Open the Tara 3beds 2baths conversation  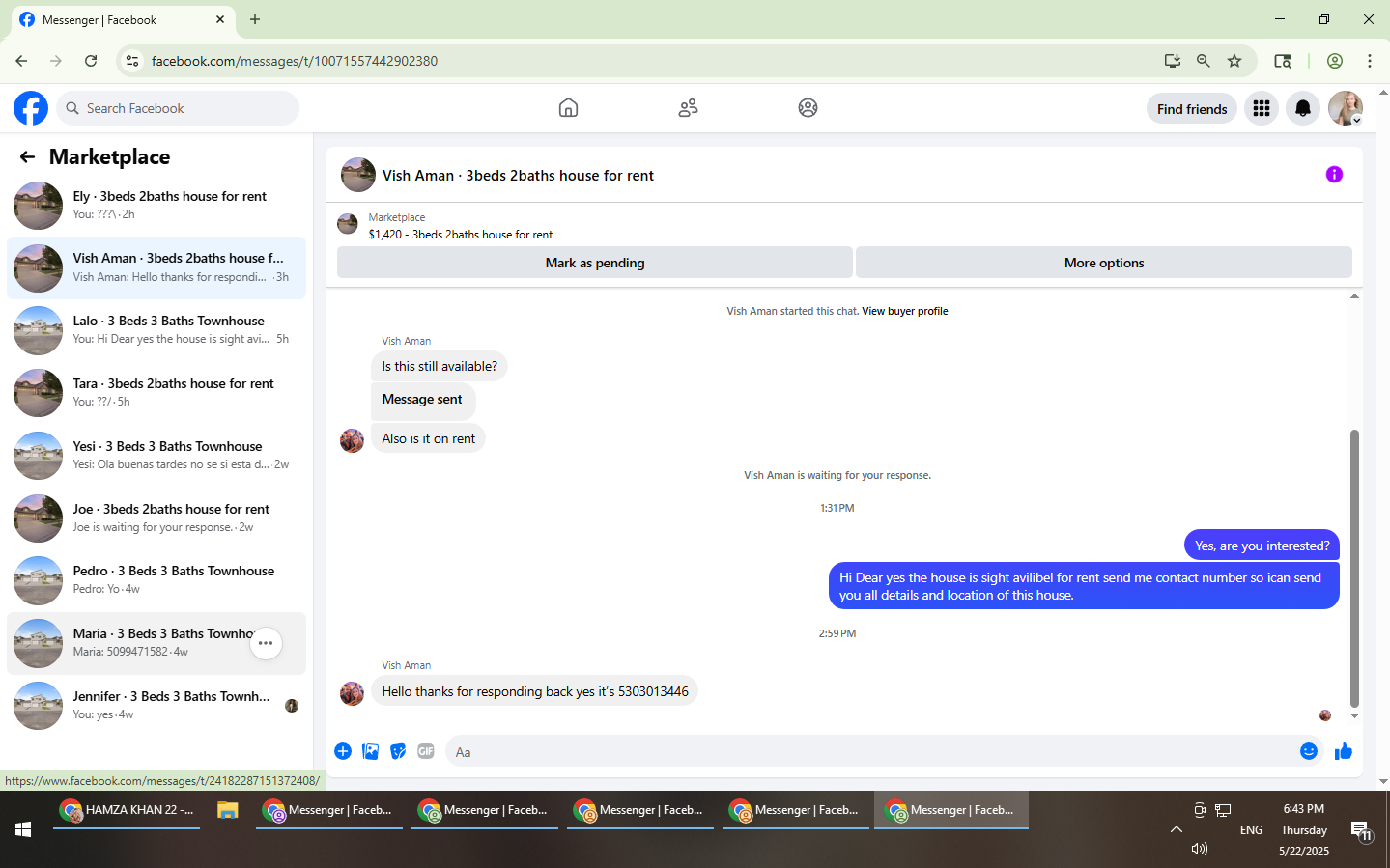156,393
